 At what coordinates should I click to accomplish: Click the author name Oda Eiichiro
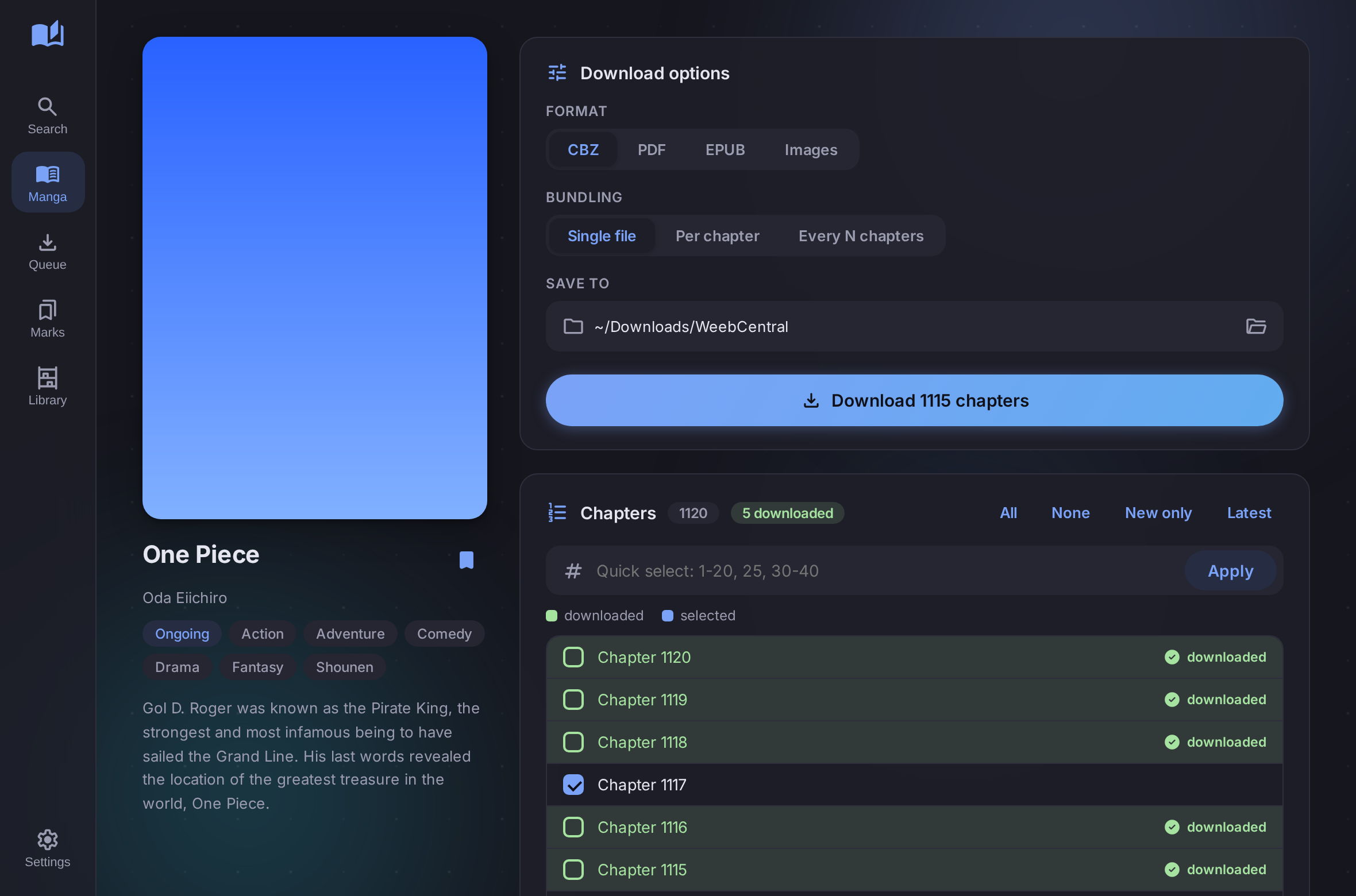(x=185, y=598)
